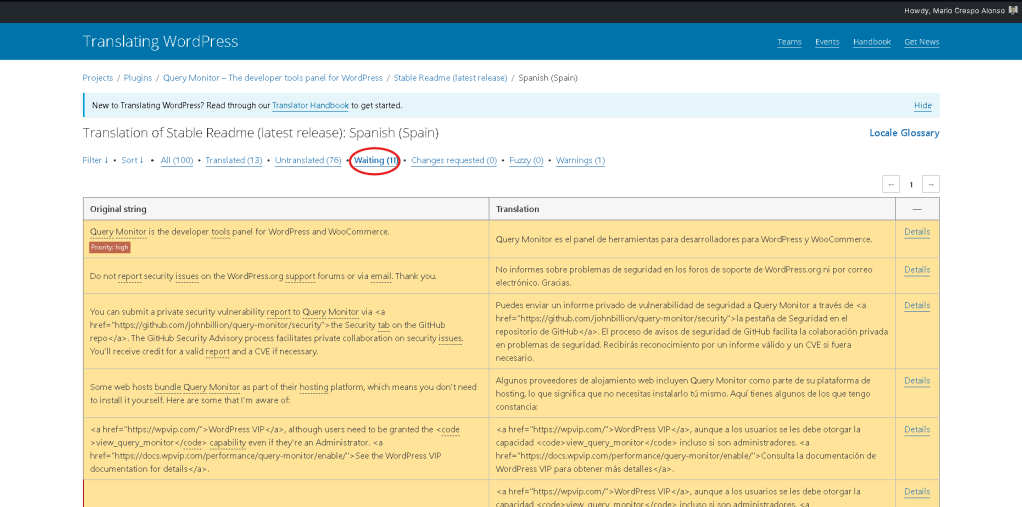Show Fuzzy (0) strings
This screenshot has height=507, width=1022.
pos(526,160)
